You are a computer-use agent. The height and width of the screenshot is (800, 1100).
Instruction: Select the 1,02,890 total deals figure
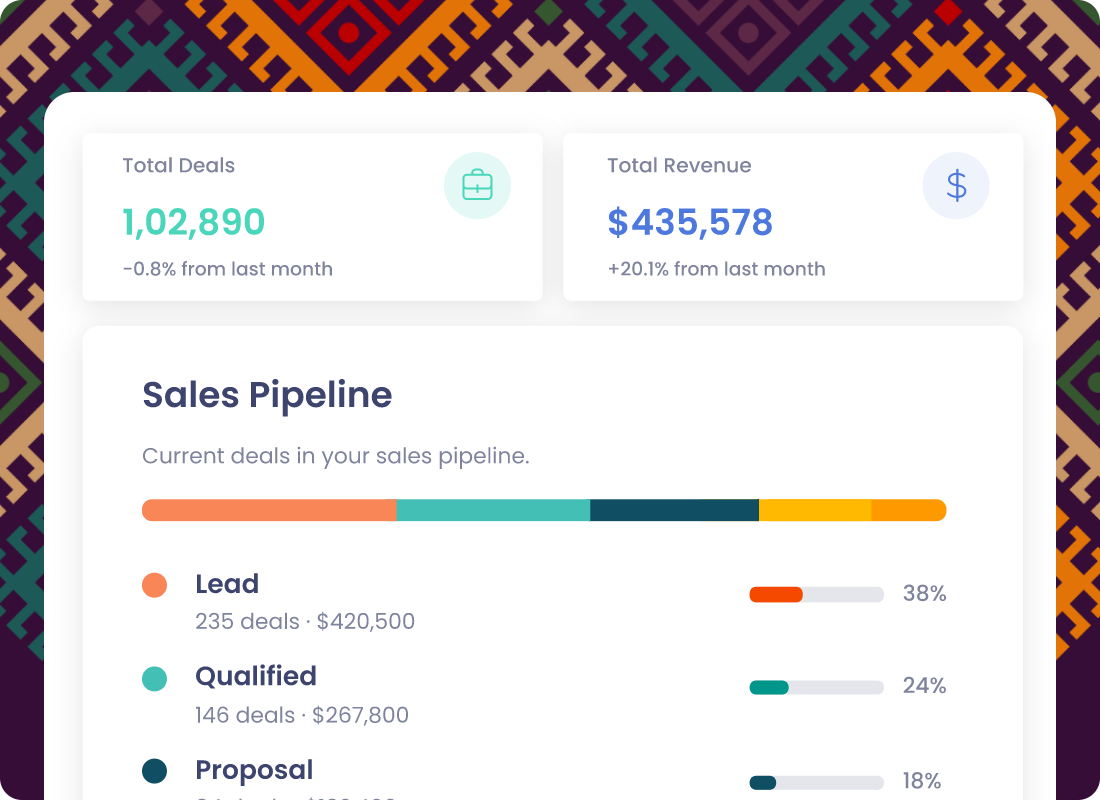pos(194,222)
